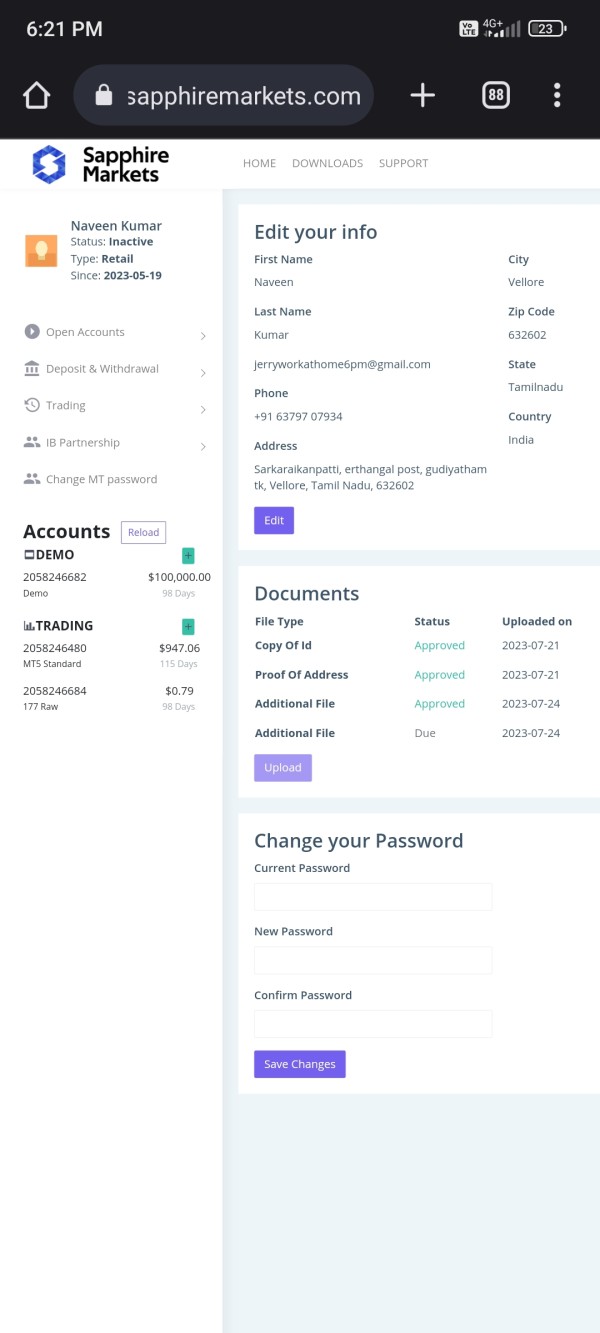The image size is (600, 1333).
Task: Expand the Trading menu chevron
Action: 203,409
